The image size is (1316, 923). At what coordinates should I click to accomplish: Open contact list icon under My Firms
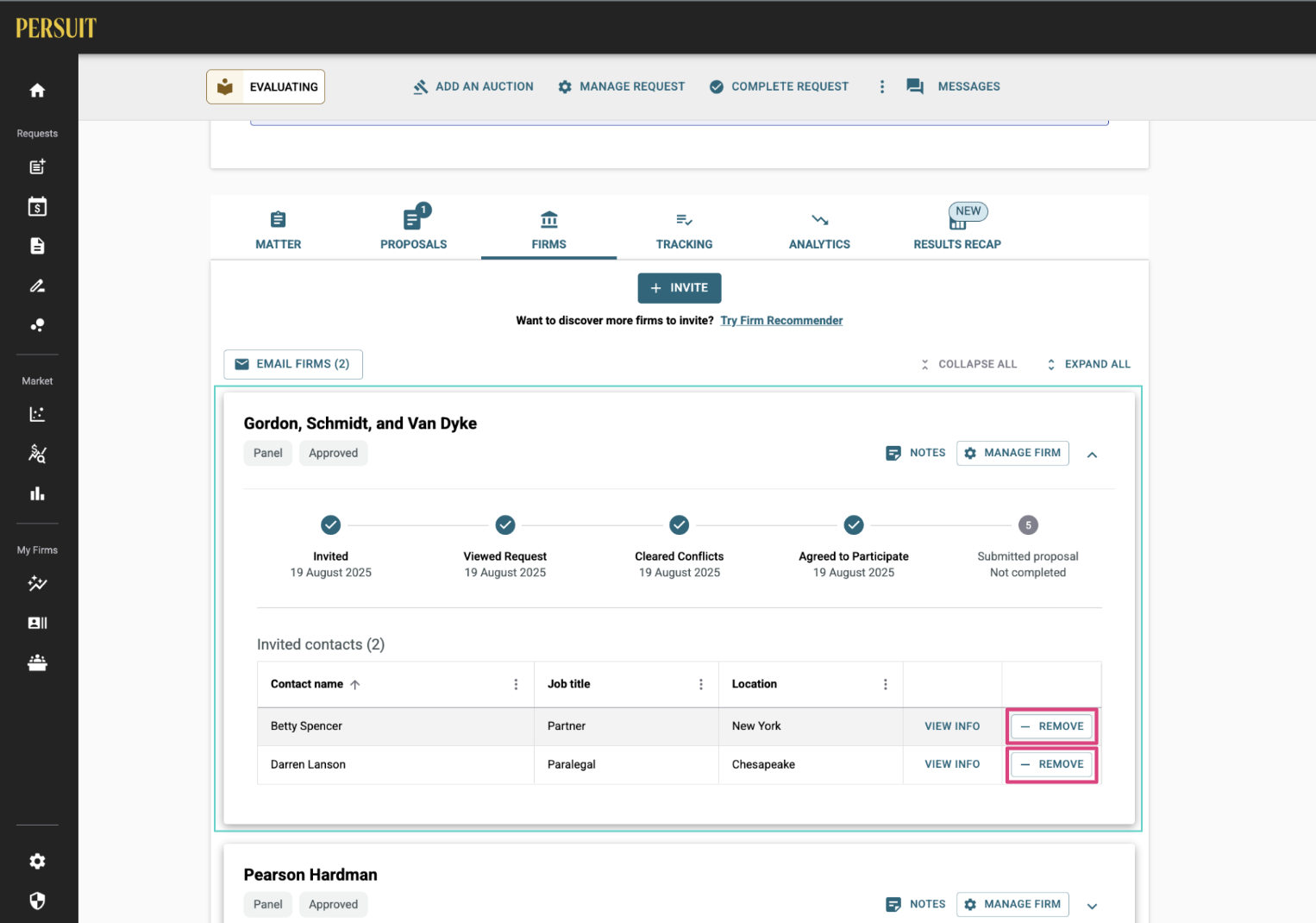pos(37,623)
